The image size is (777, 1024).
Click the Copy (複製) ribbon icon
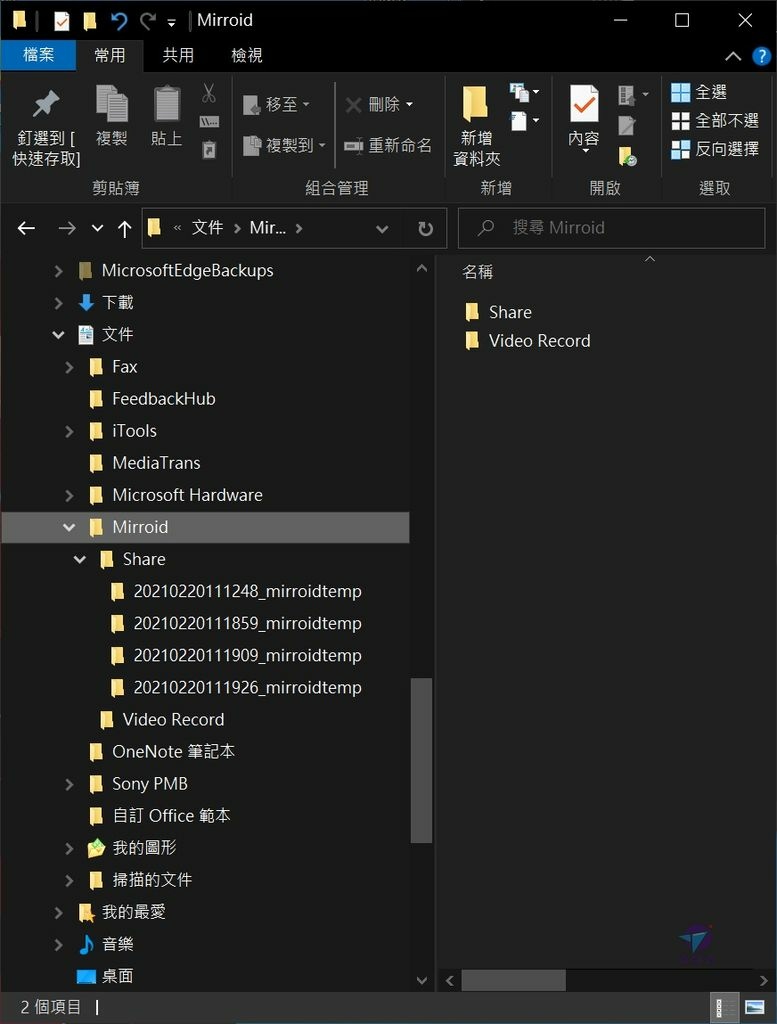[112, 104]
